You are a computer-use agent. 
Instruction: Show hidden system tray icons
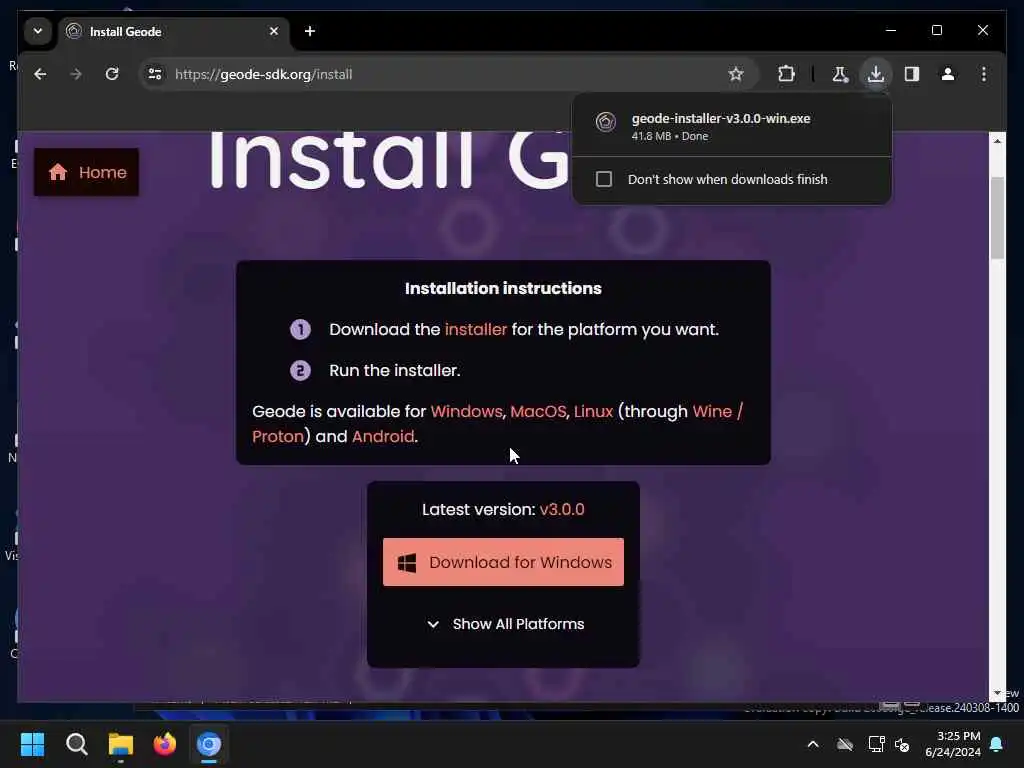813,744
